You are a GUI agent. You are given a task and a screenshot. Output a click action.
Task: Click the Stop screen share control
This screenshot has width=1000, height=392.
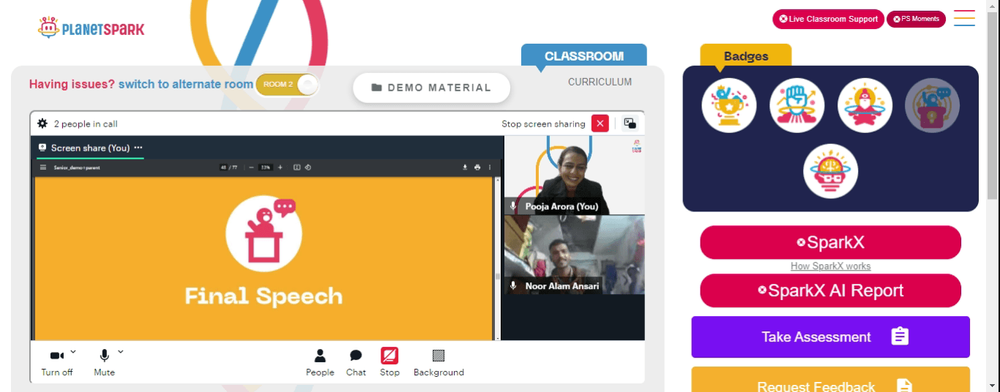point(390,362)
